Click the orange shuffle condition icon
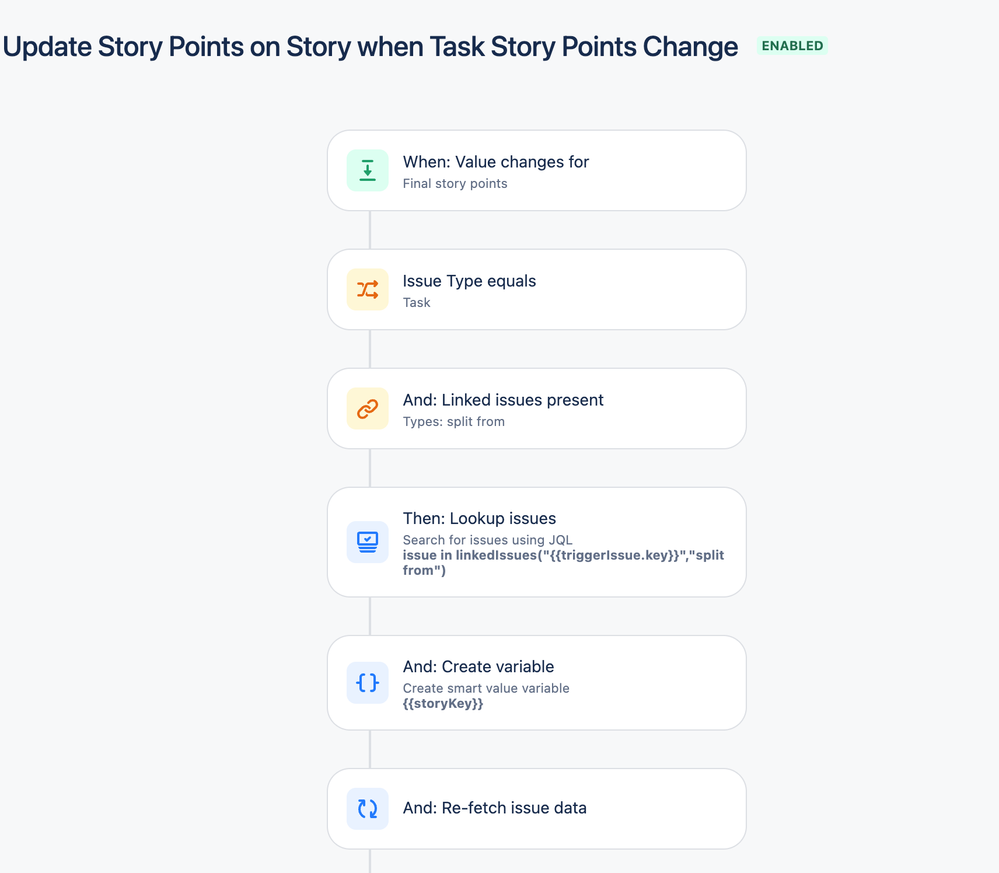 (x=368, y=289)
